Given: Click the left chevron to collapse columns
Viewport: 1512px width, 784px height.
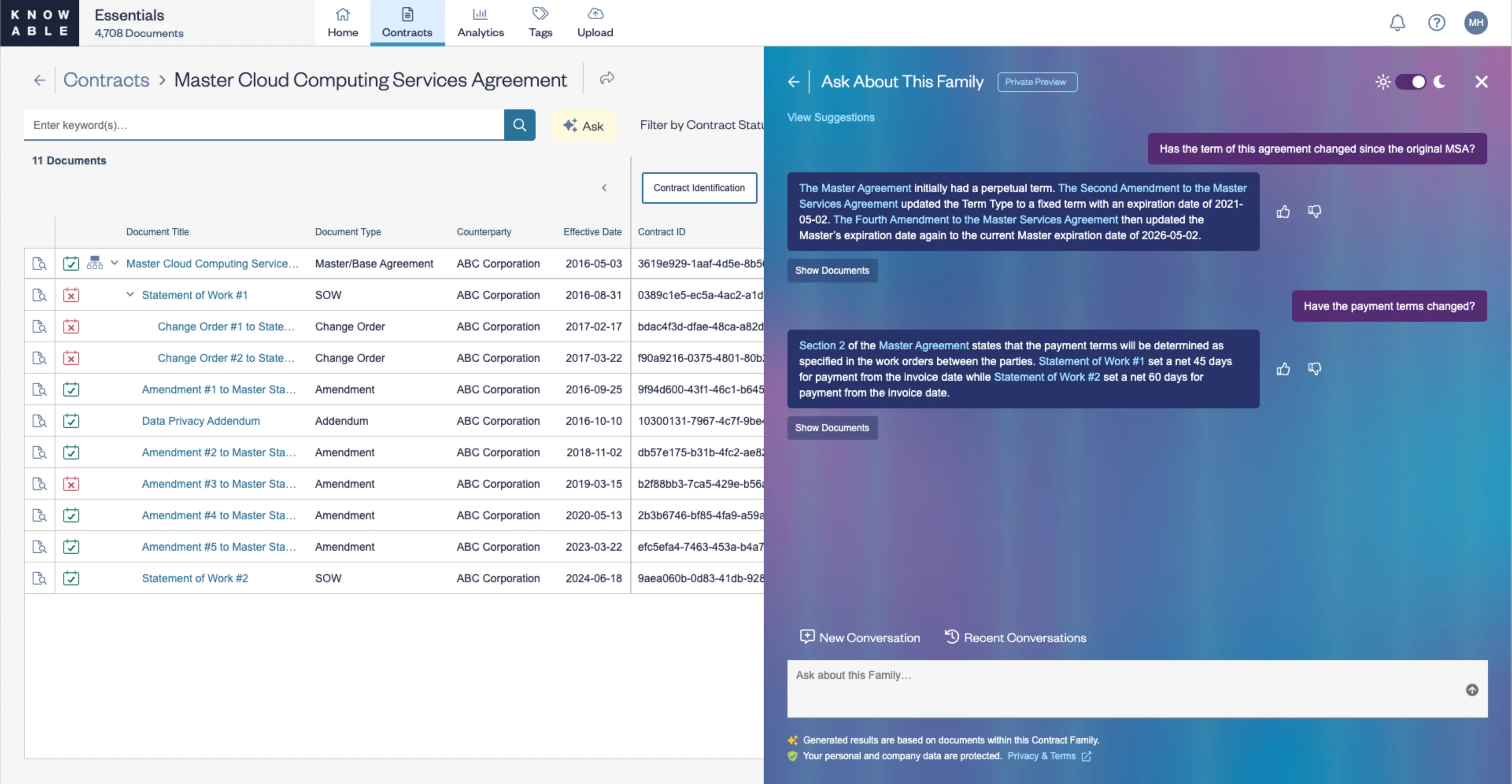Looking at the screenshot, I should point(604,188).
